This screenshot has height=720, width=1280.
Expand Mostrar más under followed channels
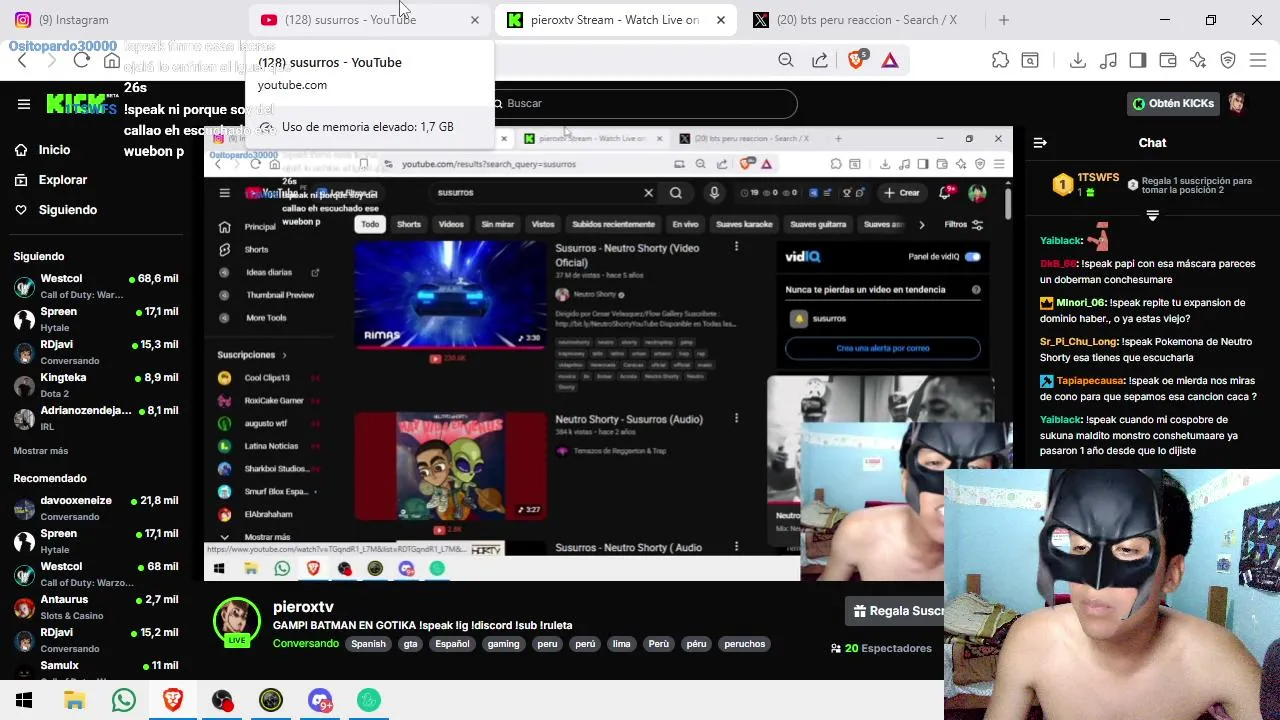click(41, 451)
